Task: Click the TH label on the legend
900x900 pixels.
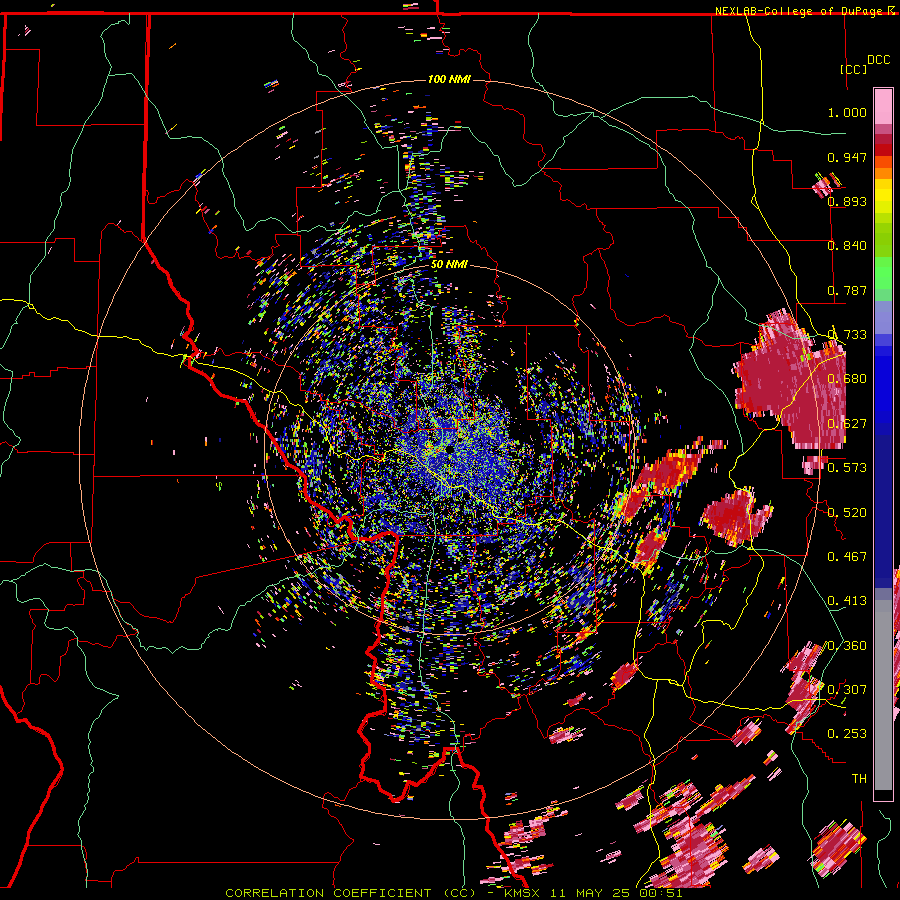Action: pyautogui.click(x=859, y=778)
